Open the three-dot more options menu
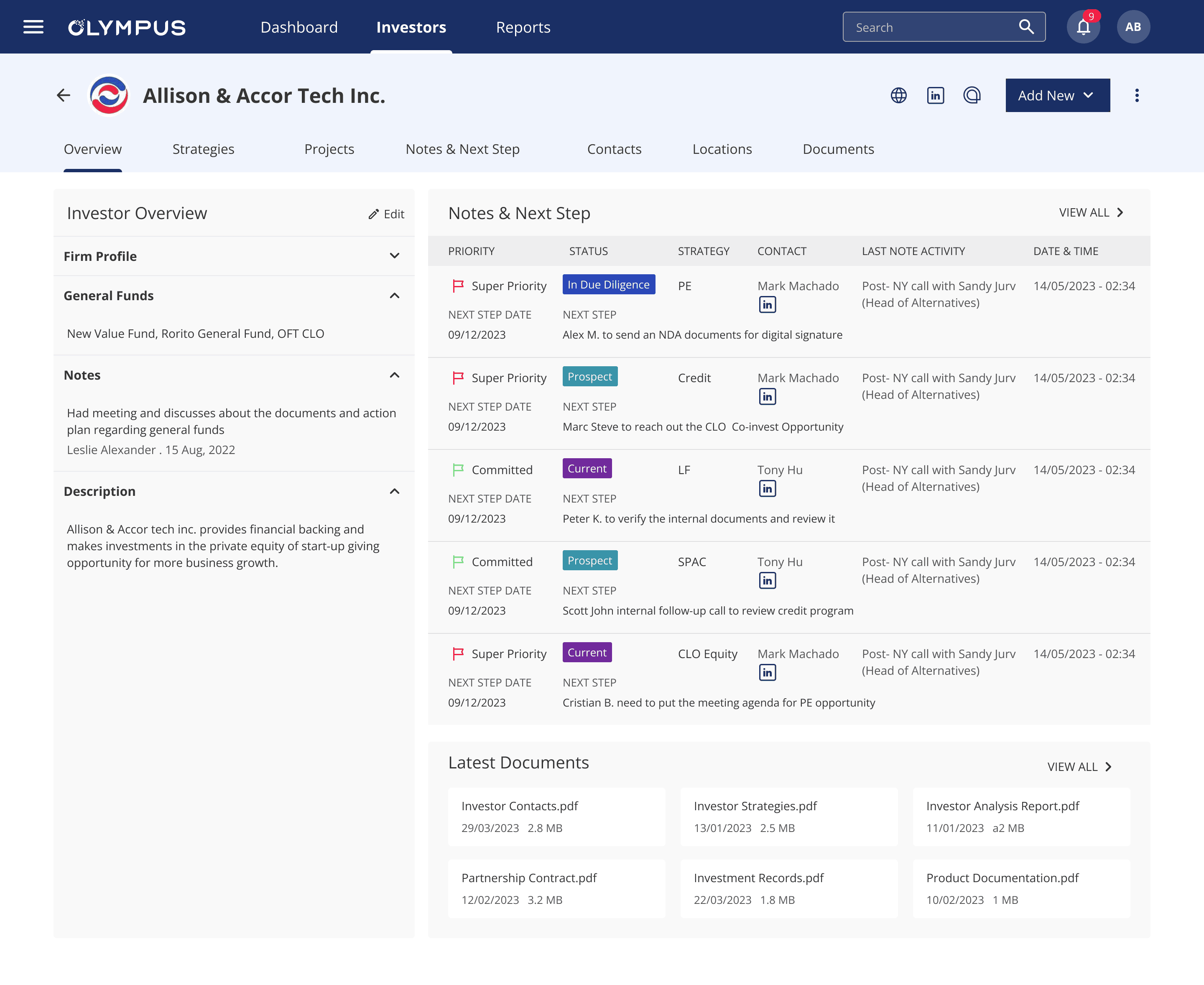The image size is (1204, 985). pos(1136,95)
